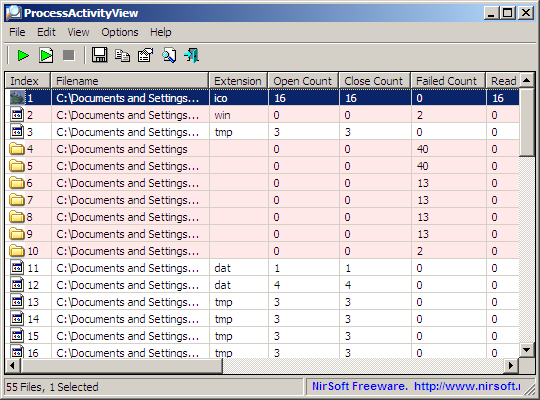
Task: Click the file icon of row 2
Action: tap(17, 115)
